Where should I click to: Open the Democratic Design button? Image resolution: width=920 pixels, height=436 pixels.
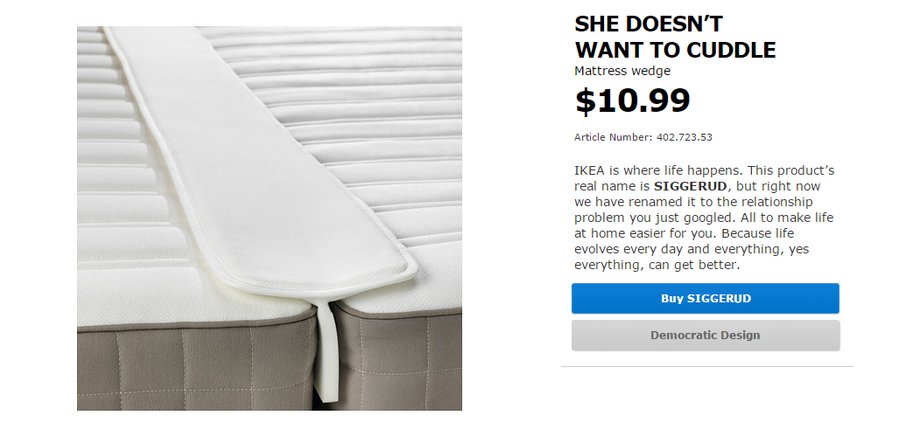[x=705, y=336]
